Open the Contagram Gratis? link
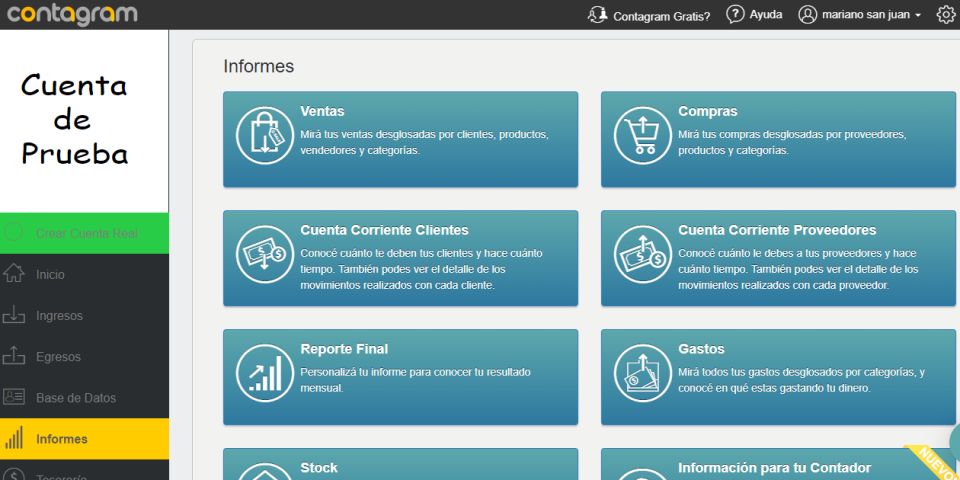 point(661,16)
